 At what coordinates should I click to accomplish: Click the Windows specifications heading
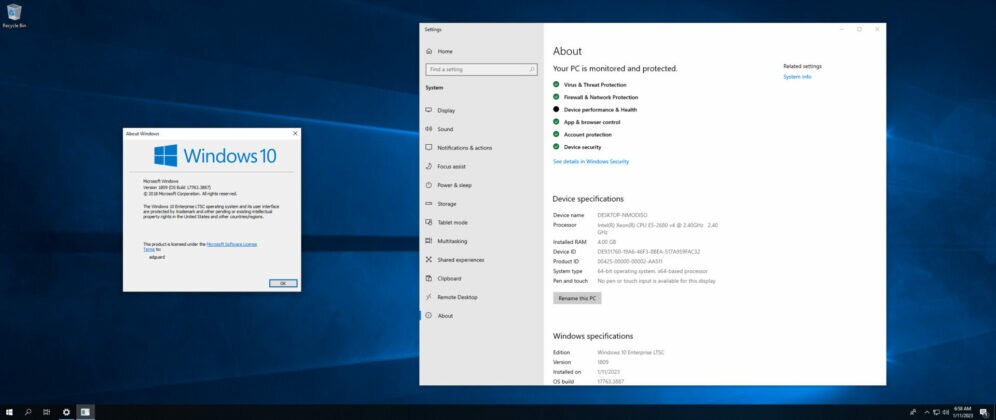coord(593,336)
